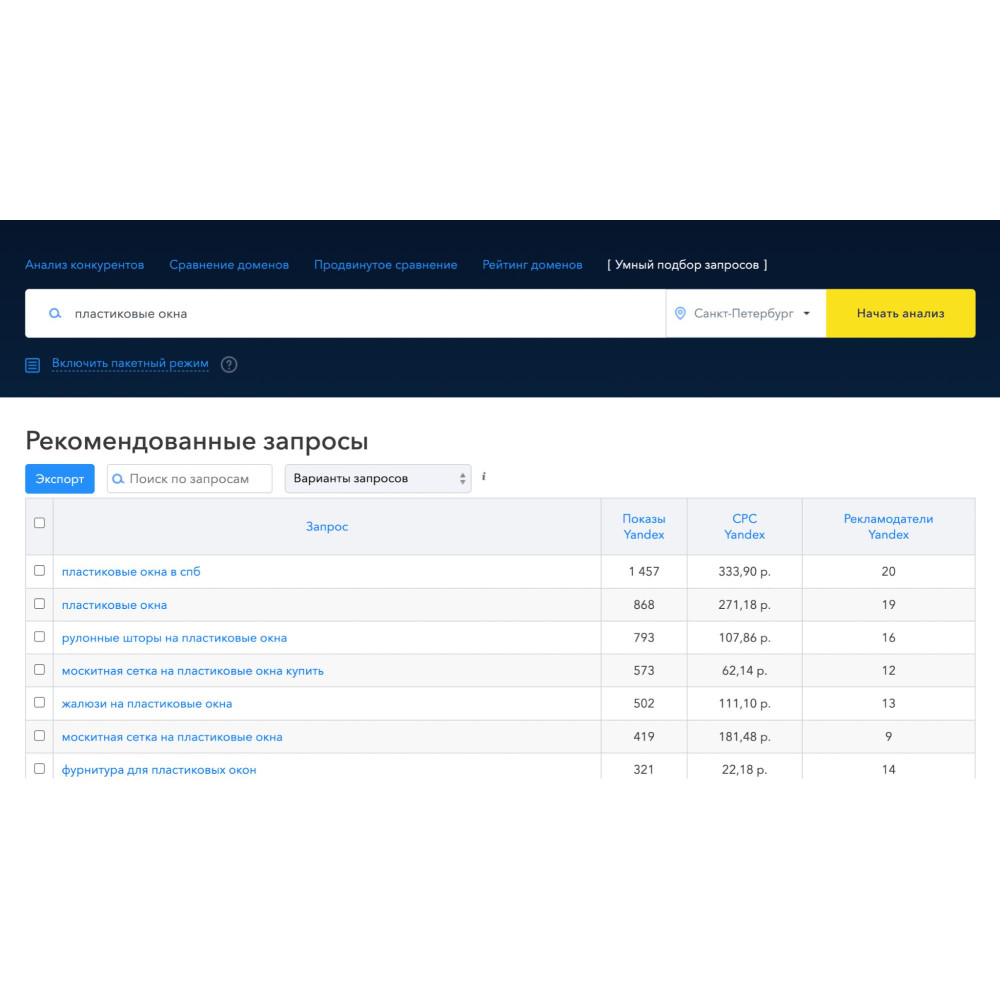Click the location pin icon beside Санкт-Петербург

681,314
